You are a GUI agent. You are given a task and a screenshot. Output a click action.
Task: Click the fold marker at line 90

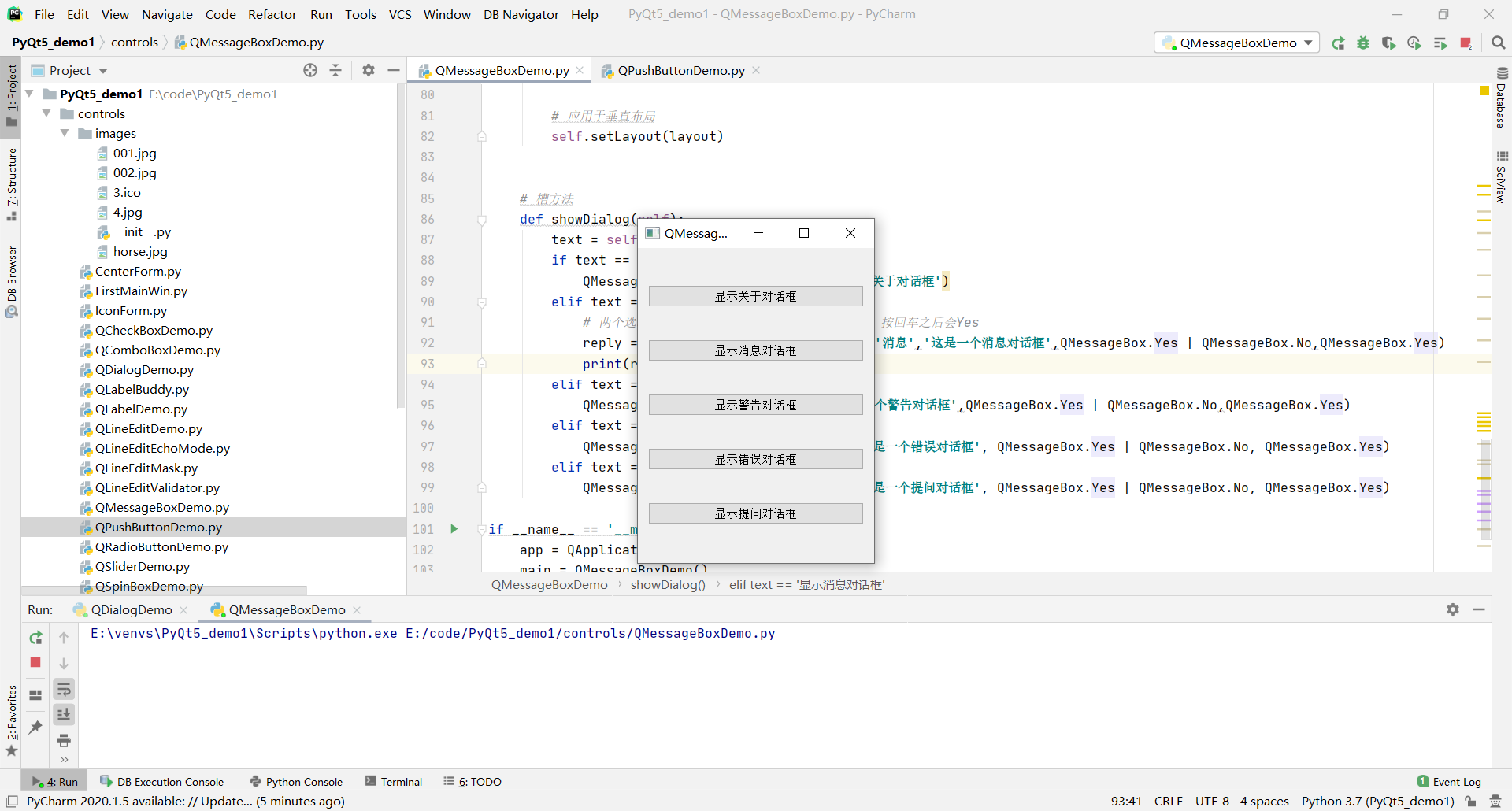click(482, 302)
